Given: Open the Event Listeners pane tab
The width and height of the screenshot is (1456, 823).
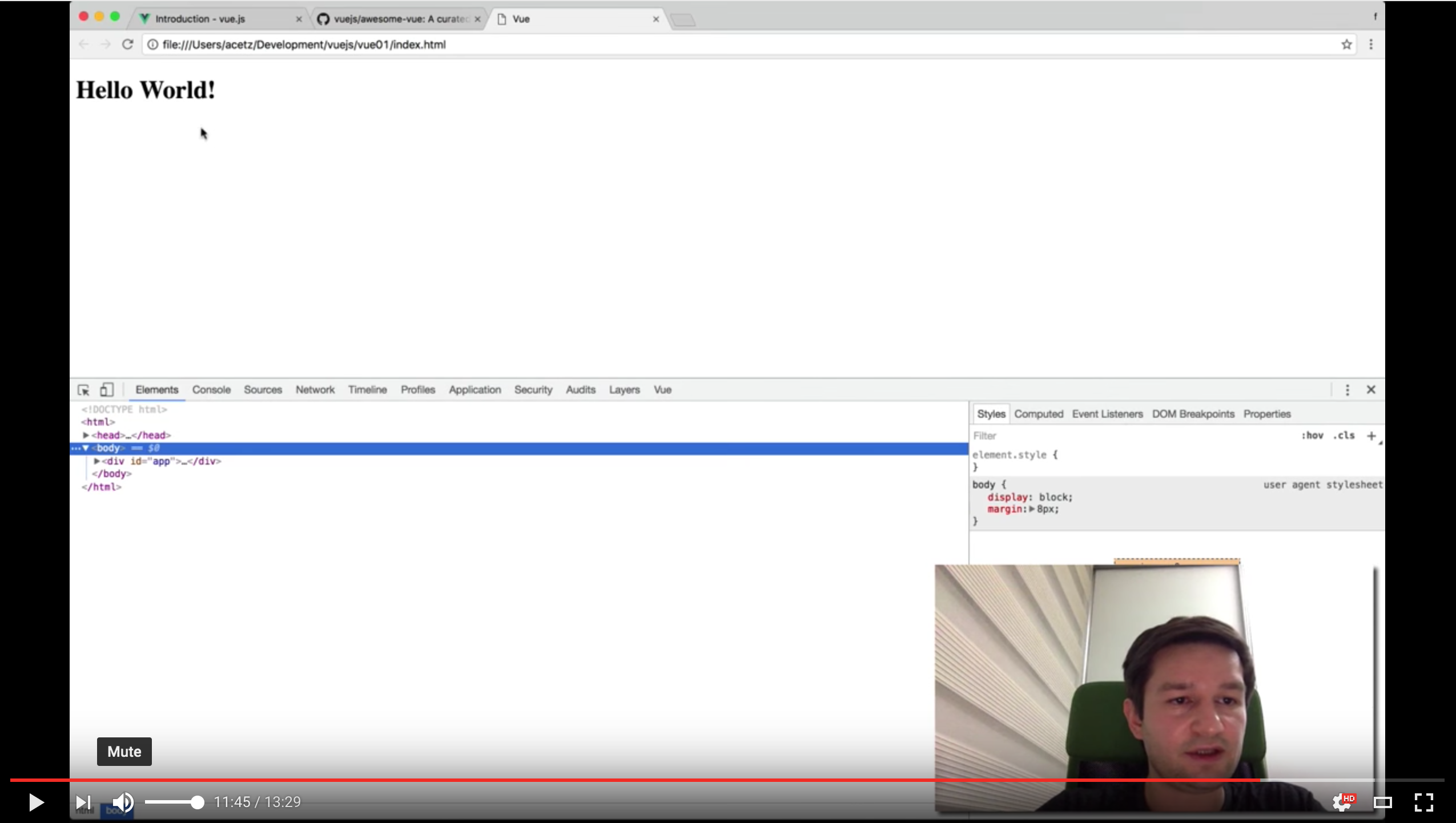Looking at the screenshot, I should [1107, 414].
